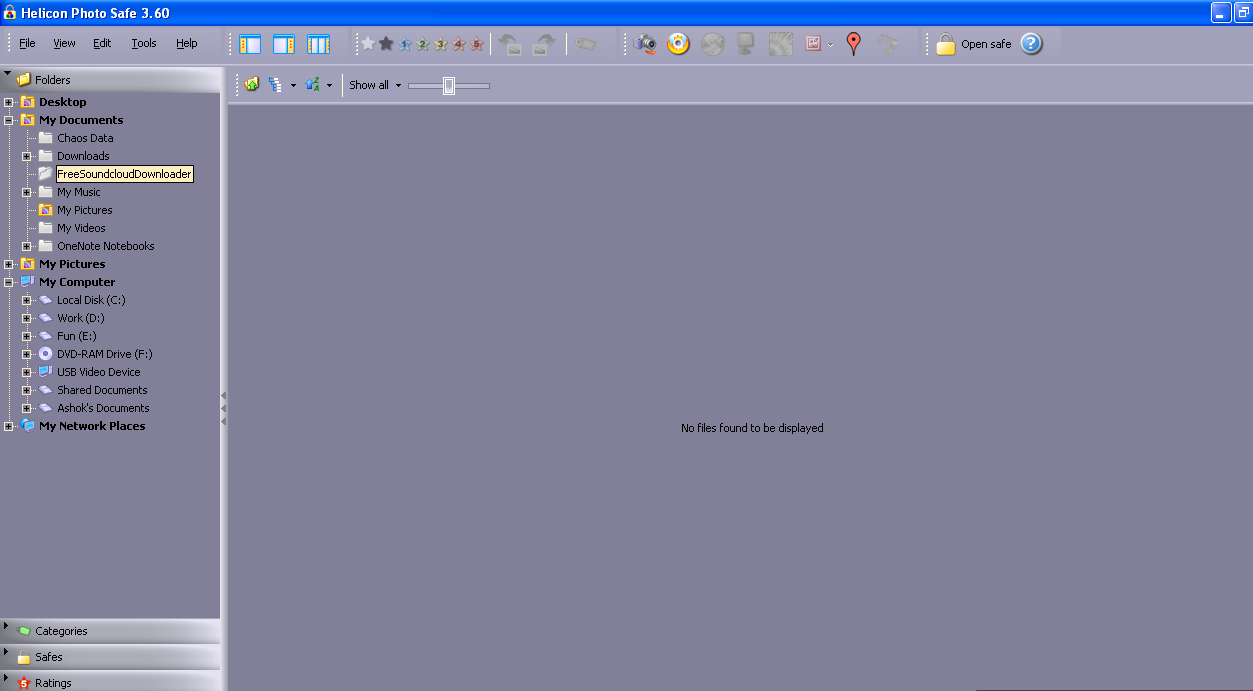Open the File menu
Viewport: 1253px width, 691px height.
tap(27, 43)
